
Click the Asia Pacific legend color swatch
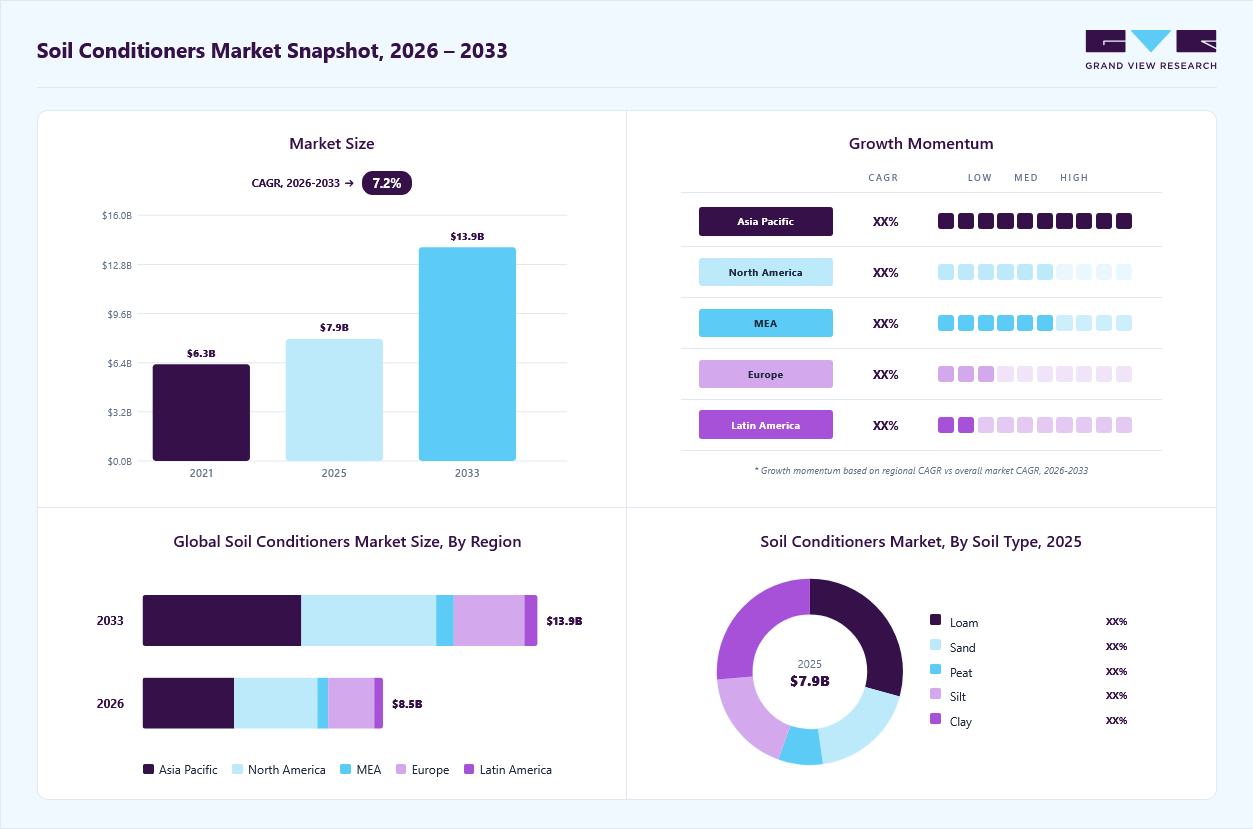pyautogui.click(x=149, y=770)
